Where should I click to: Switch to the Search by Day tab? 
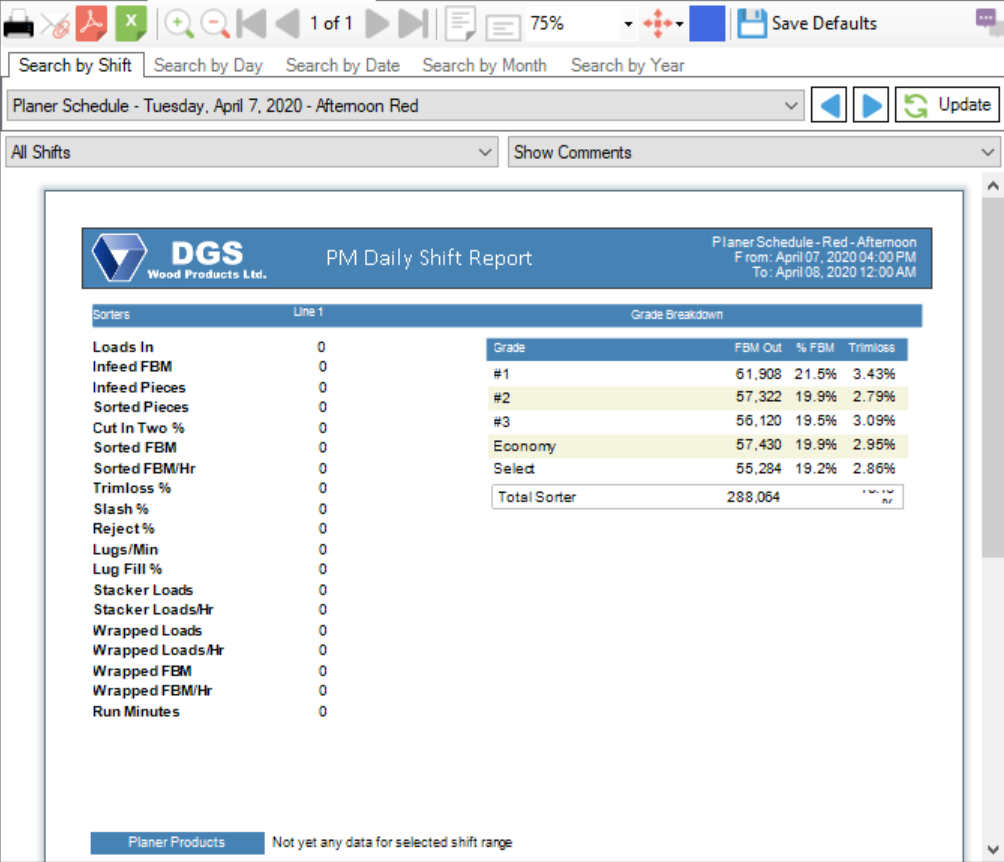[x=208, y=65]
